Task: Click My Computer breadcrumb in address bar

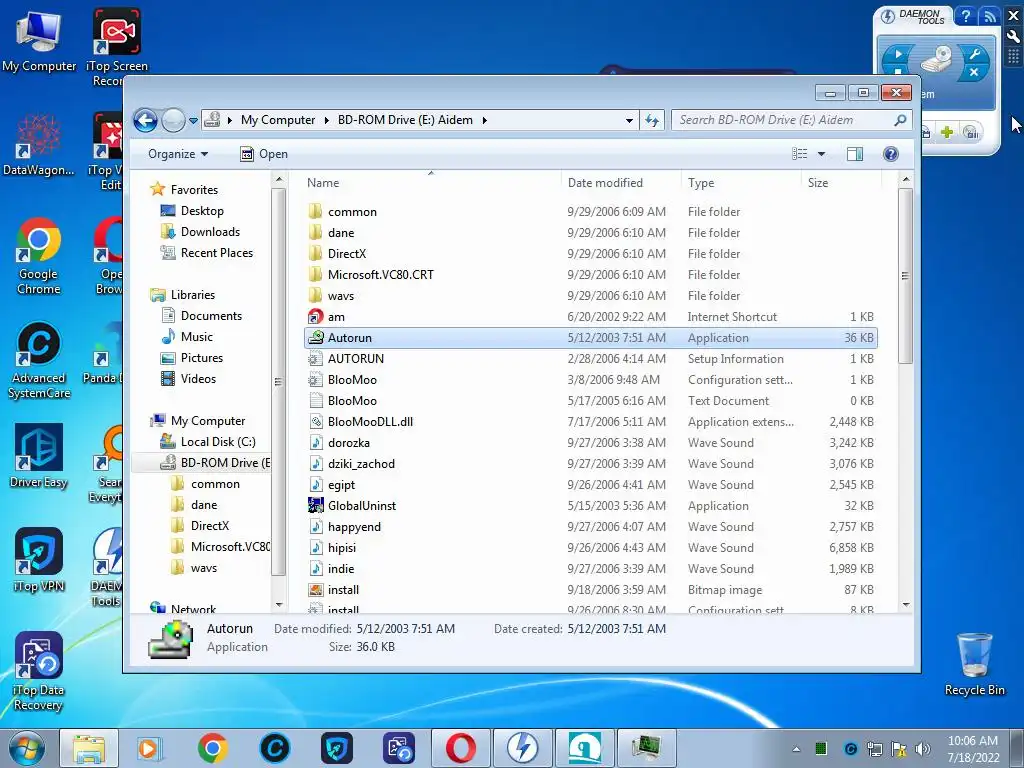Action: click(x=278, y=120)
